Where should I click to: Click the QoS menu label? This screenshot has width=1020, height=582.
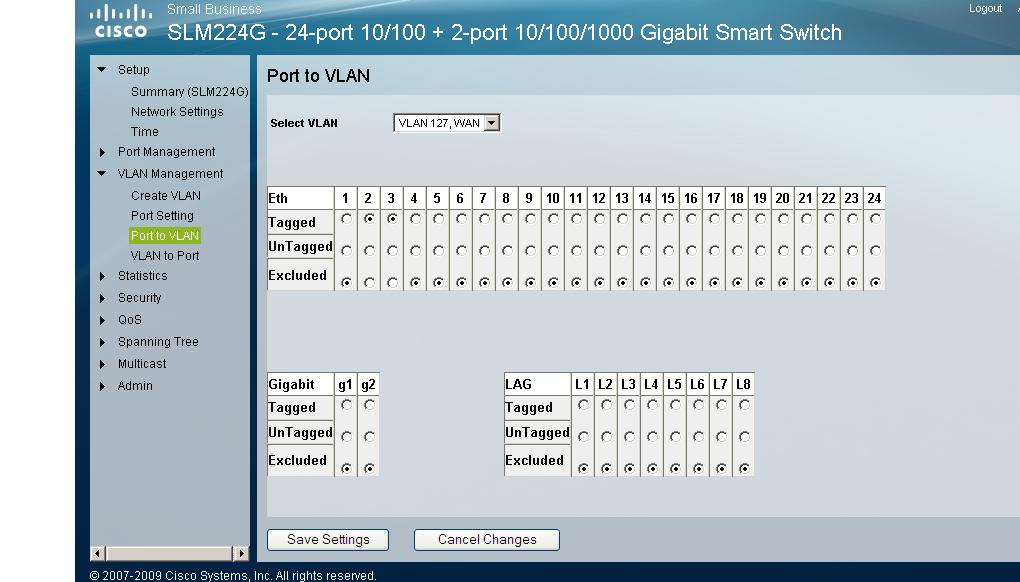129,320
